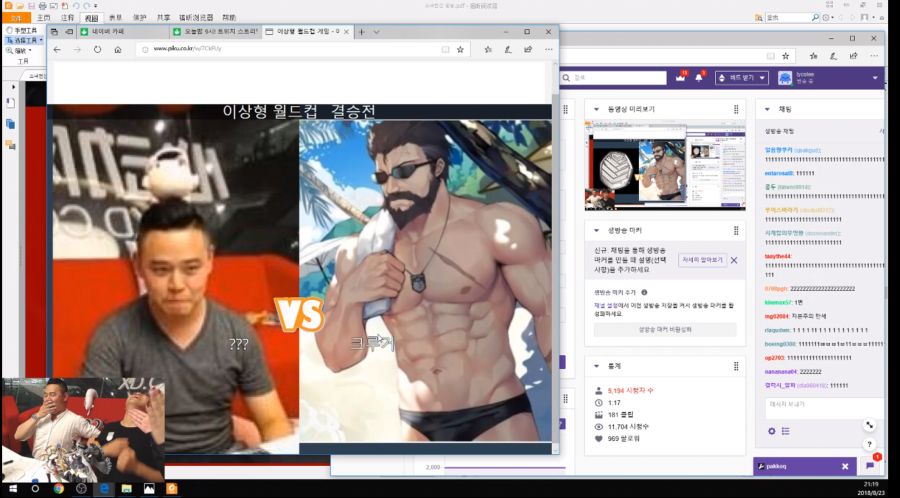Screen dimensions: 900x498
Task: Grab statistics panel drag handle
Action: coord(736,366)
